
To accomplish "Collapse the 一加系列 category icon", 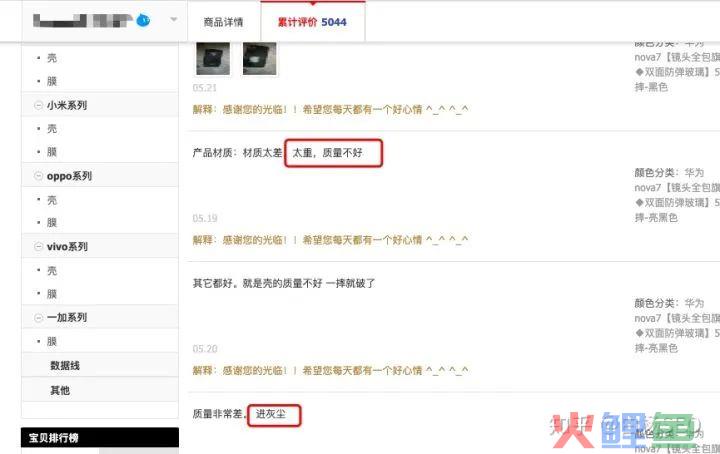I will (39, 317).
